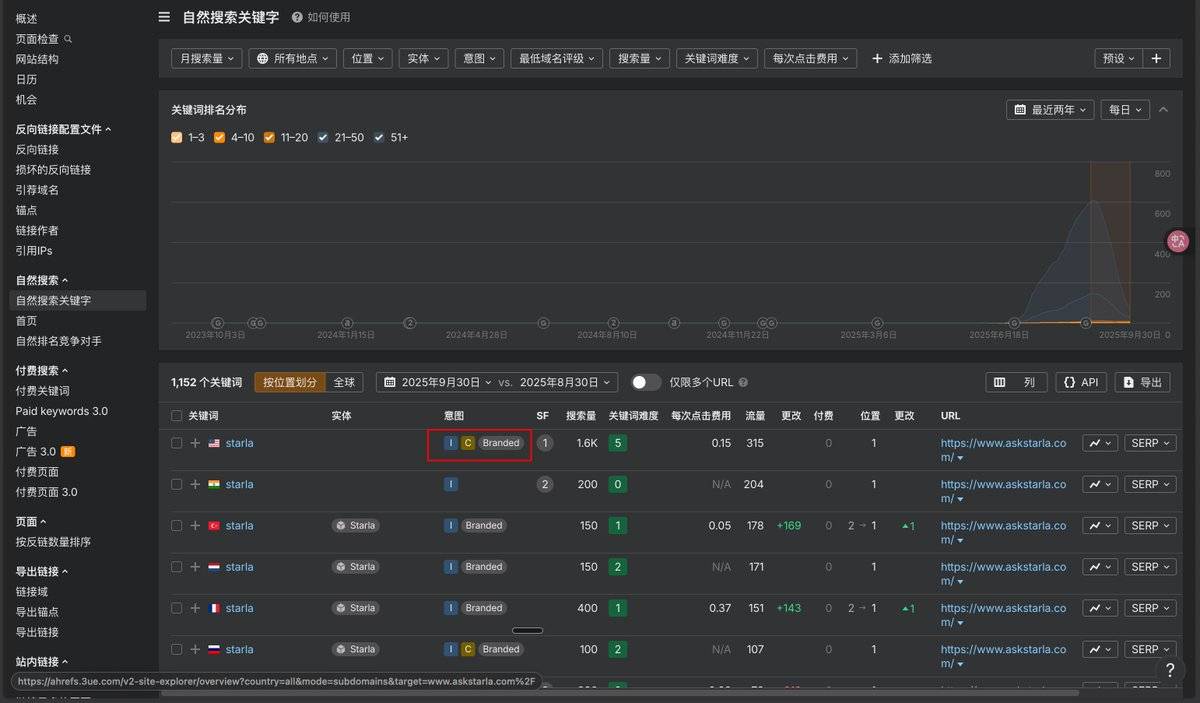The image size is (1200, 703).
Task: Collapse the 反向链接配置文件 sidebar section
Action: 63,129
